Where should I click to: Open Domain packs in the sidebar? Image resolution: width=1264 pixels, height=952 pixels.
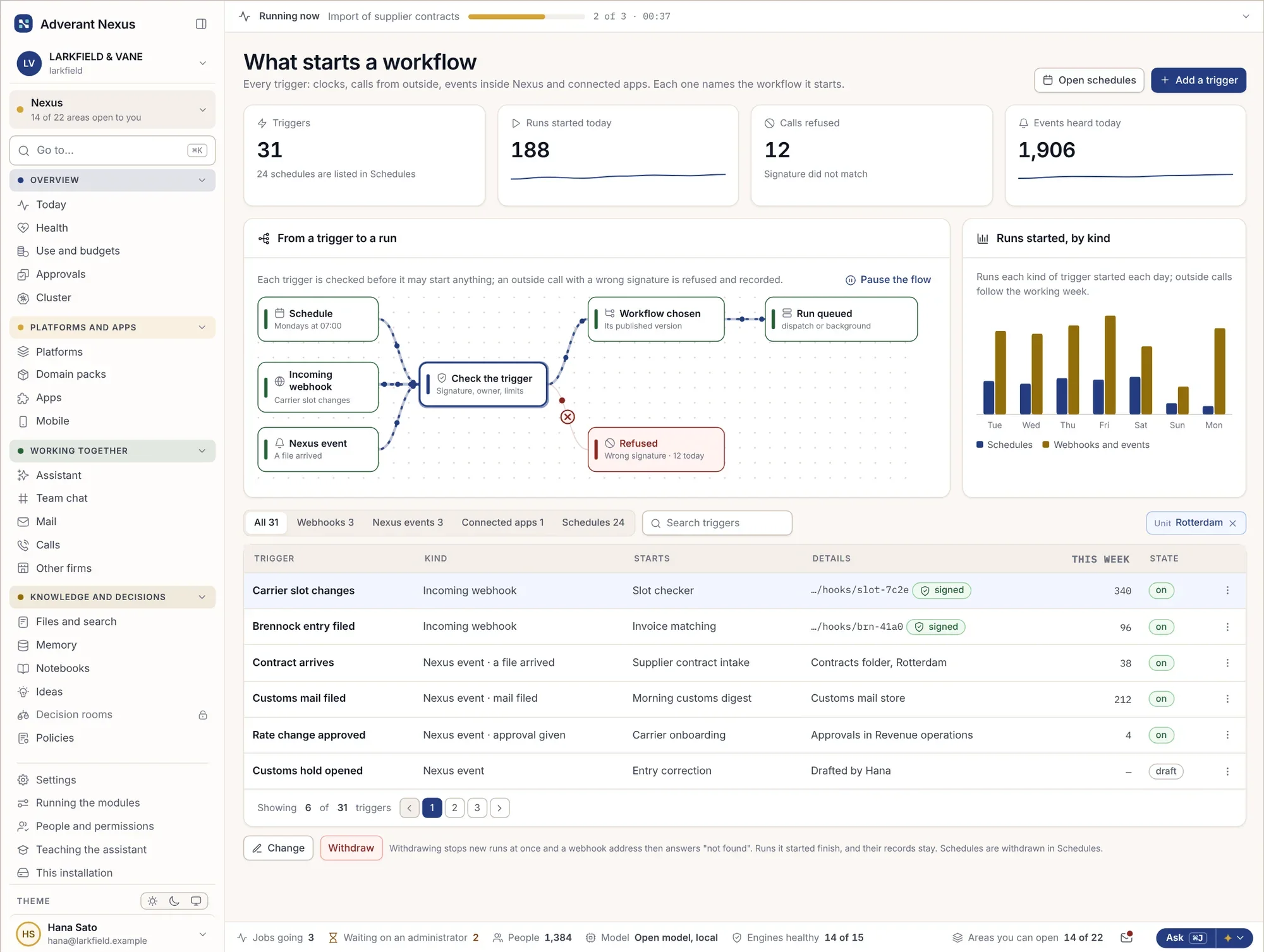pyautogui.click(x=112, y=375)
